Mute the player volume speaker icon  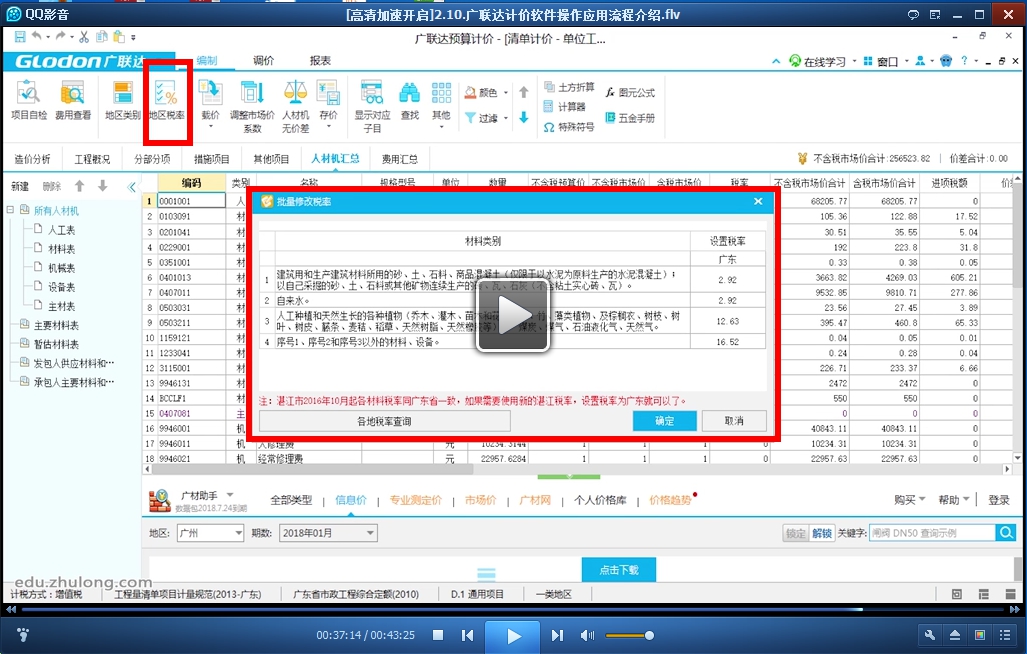pyautogui.click(x=588, y=636)
